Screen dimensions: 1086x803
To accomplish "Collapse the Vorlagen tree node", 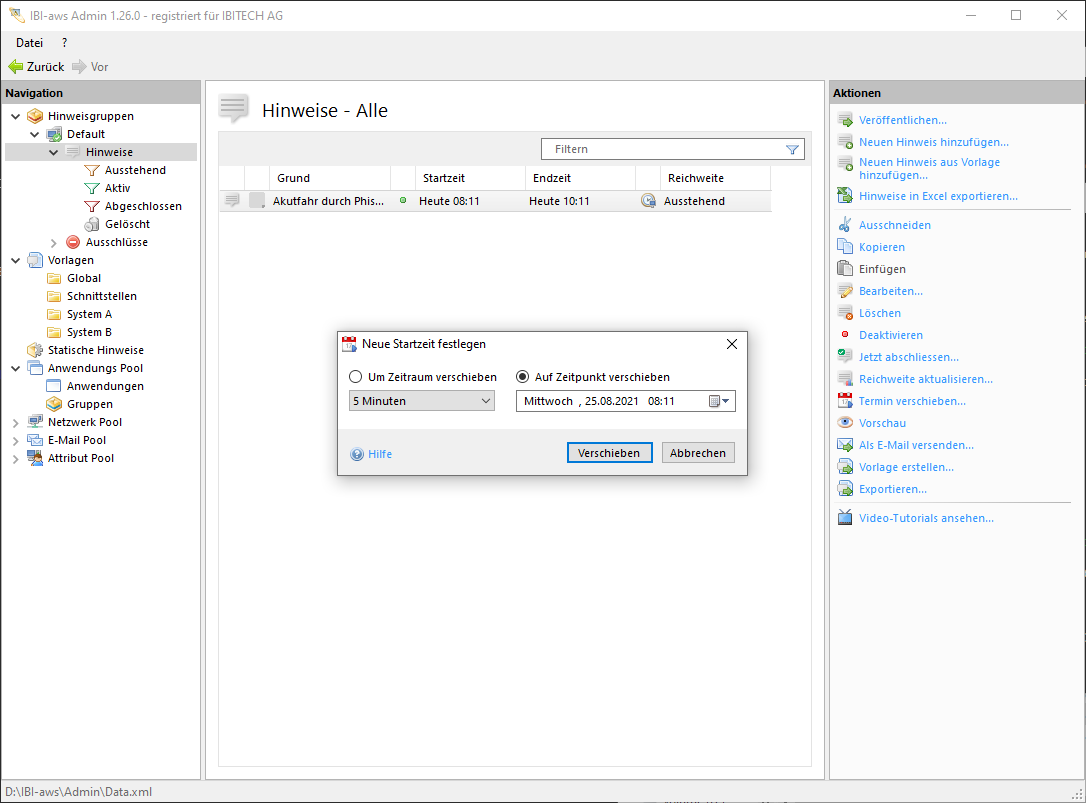I will (16, 260).
